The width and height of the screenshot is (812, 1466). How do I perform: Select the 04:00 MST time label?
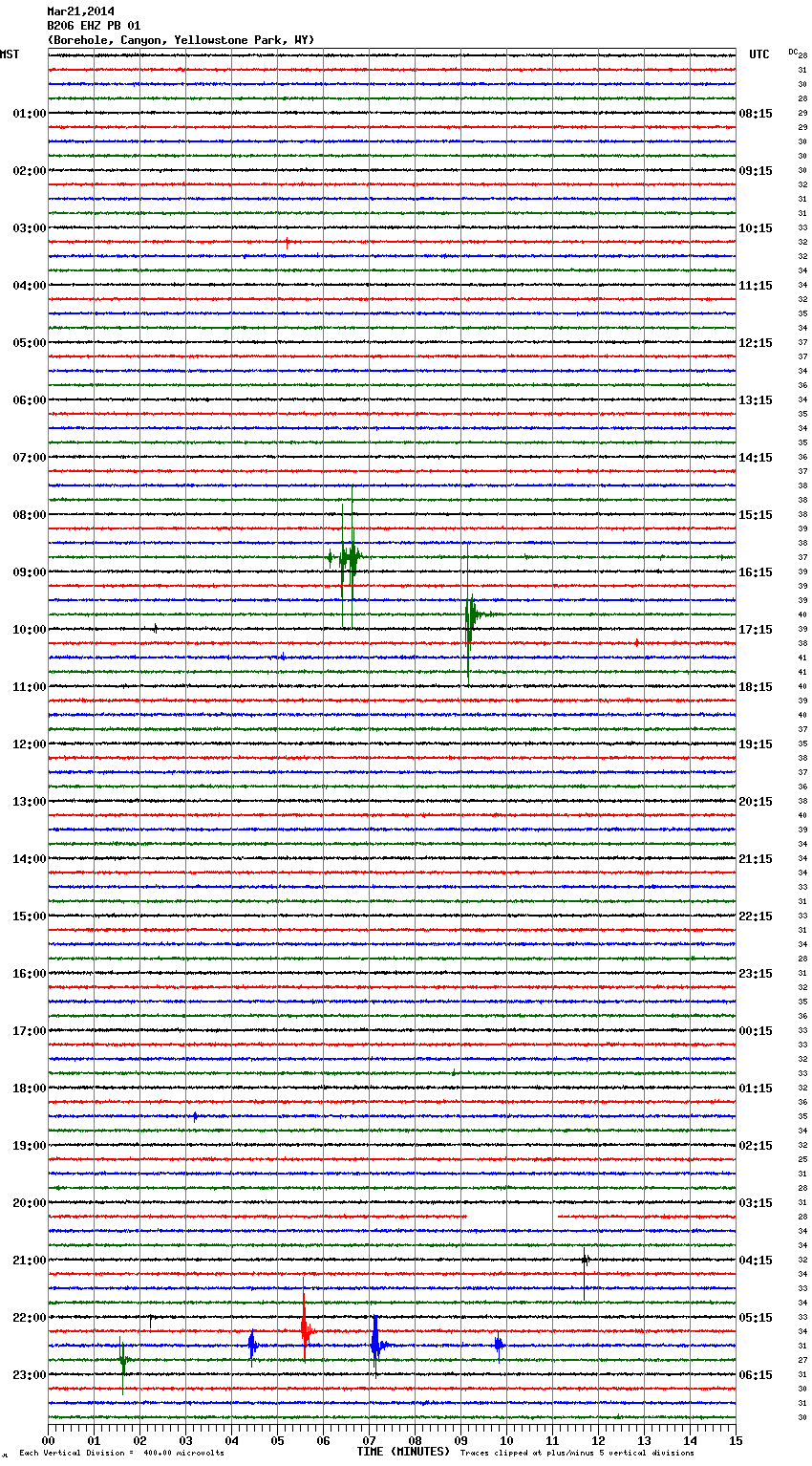point(30,286)
